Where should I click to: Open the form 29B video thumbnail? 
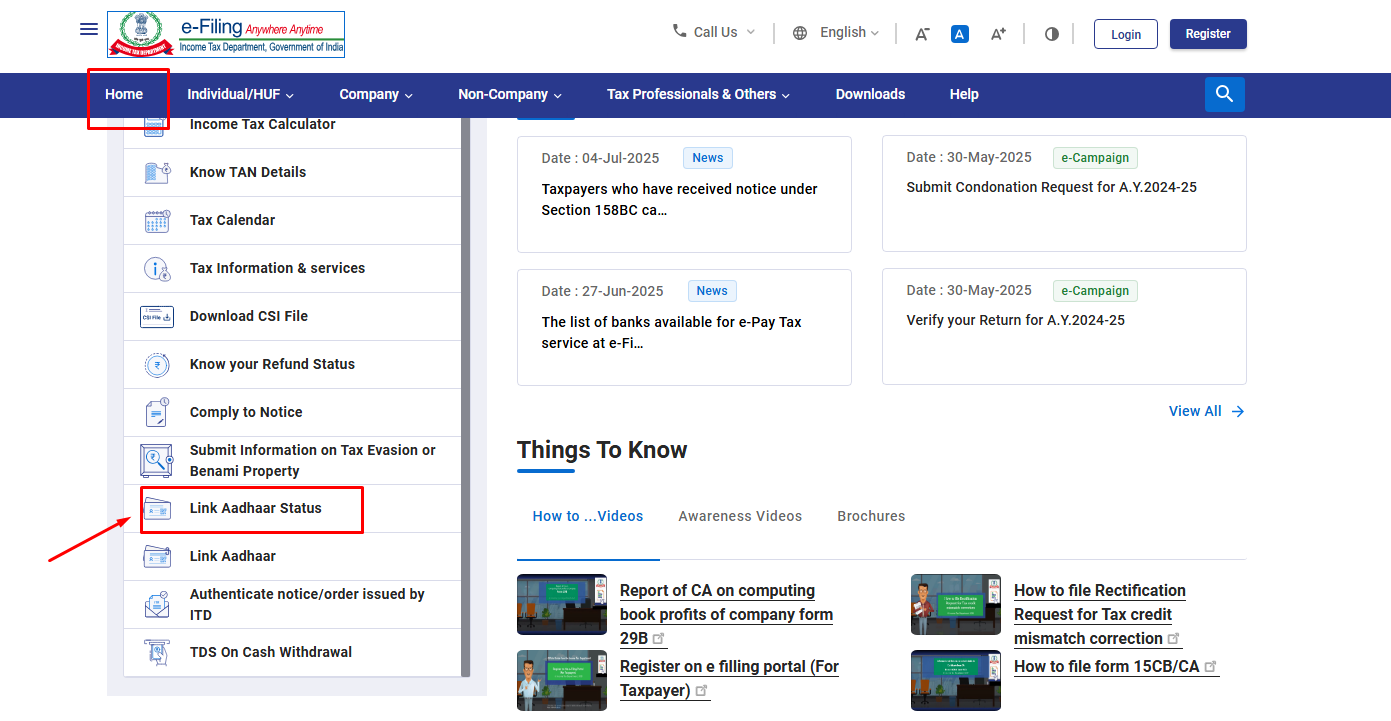click(x=561, y=604)
